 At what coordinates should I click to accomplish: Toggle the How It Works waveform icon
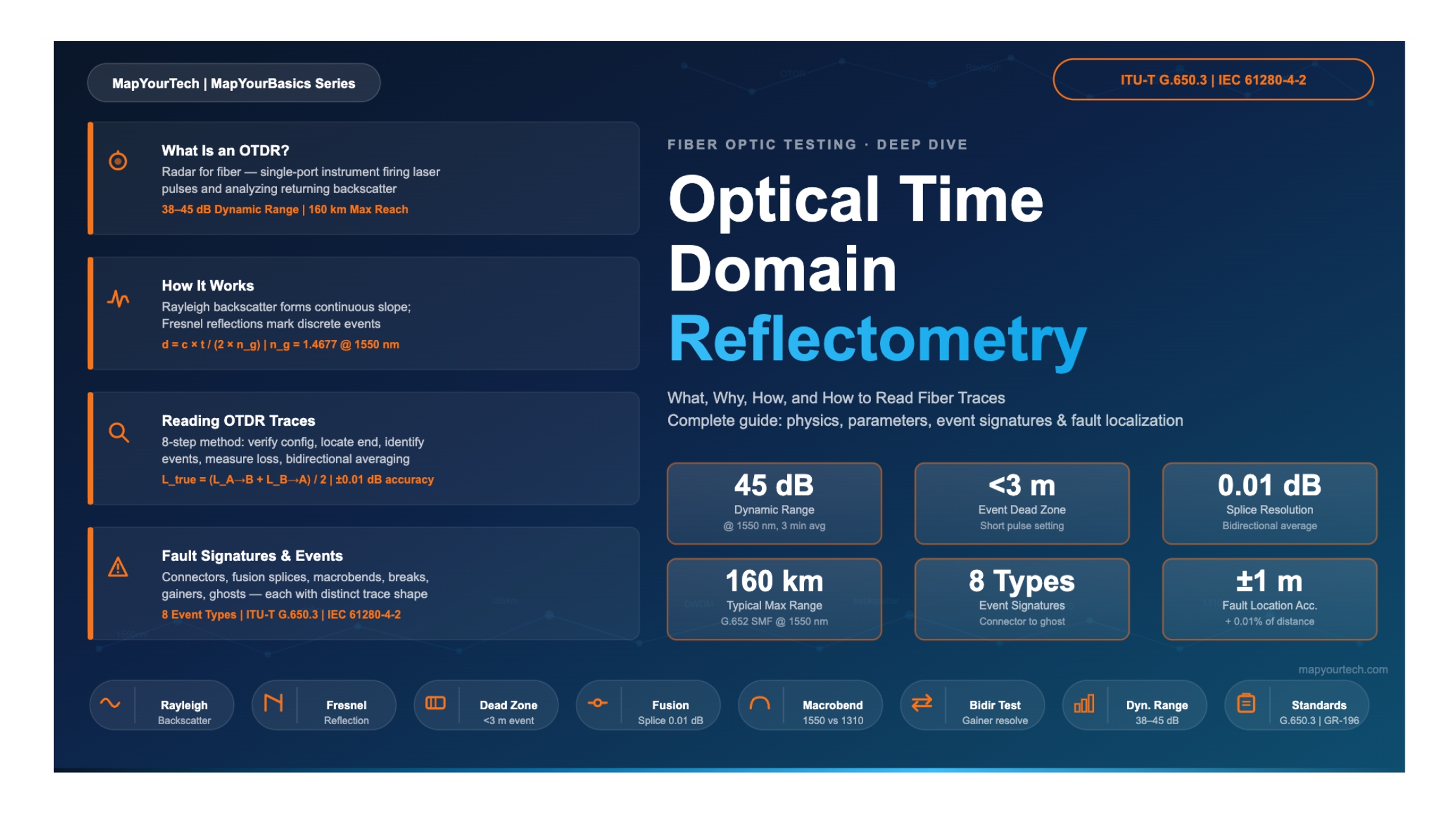[x=118, y=298]
